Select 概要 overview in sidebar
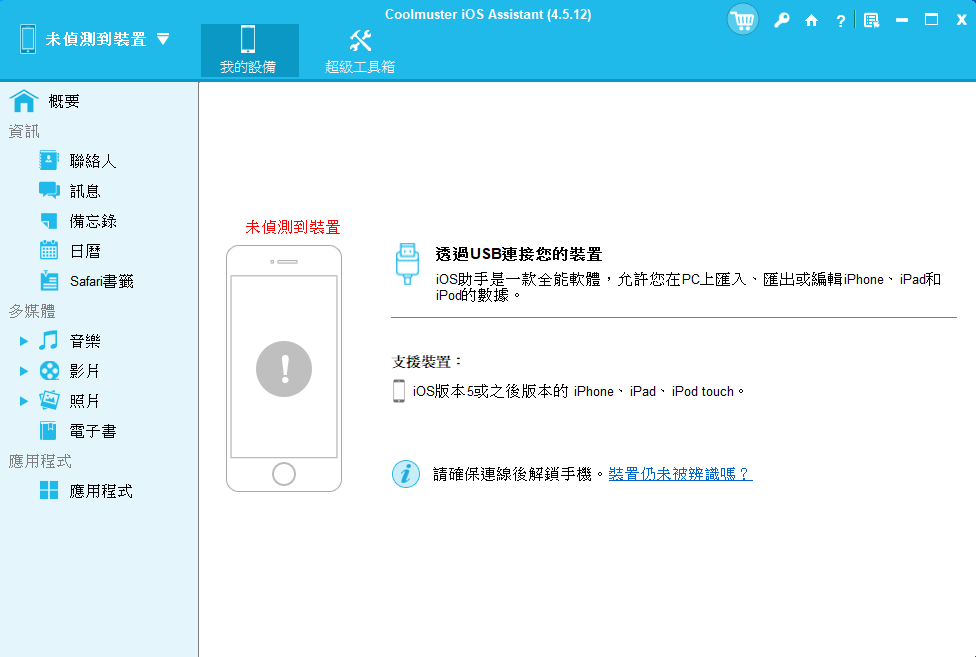Image resolution: width=976 pixels, height=657 pixels. (63, 101)
